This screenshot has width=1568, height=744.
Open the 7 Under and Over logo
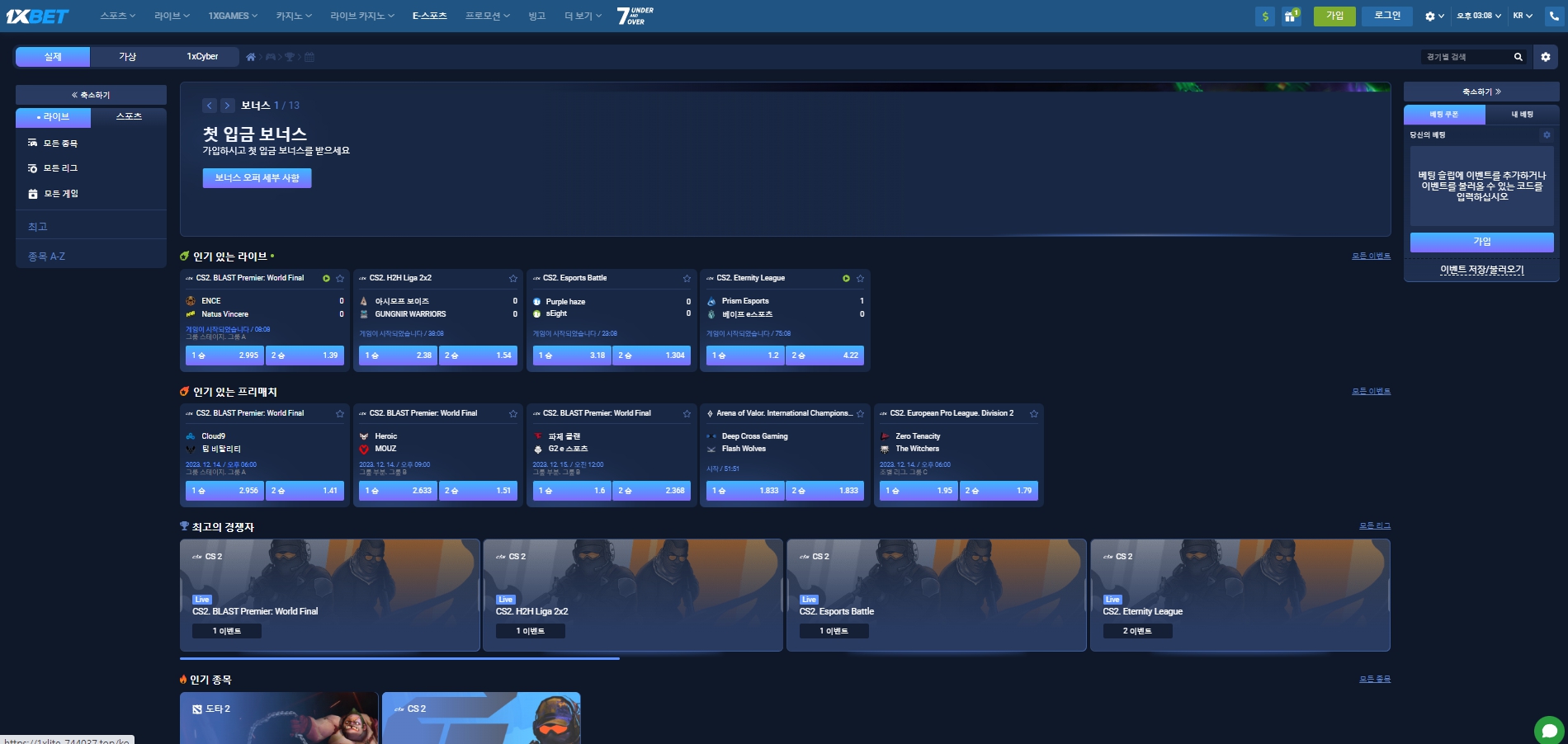tap(635, 16)
